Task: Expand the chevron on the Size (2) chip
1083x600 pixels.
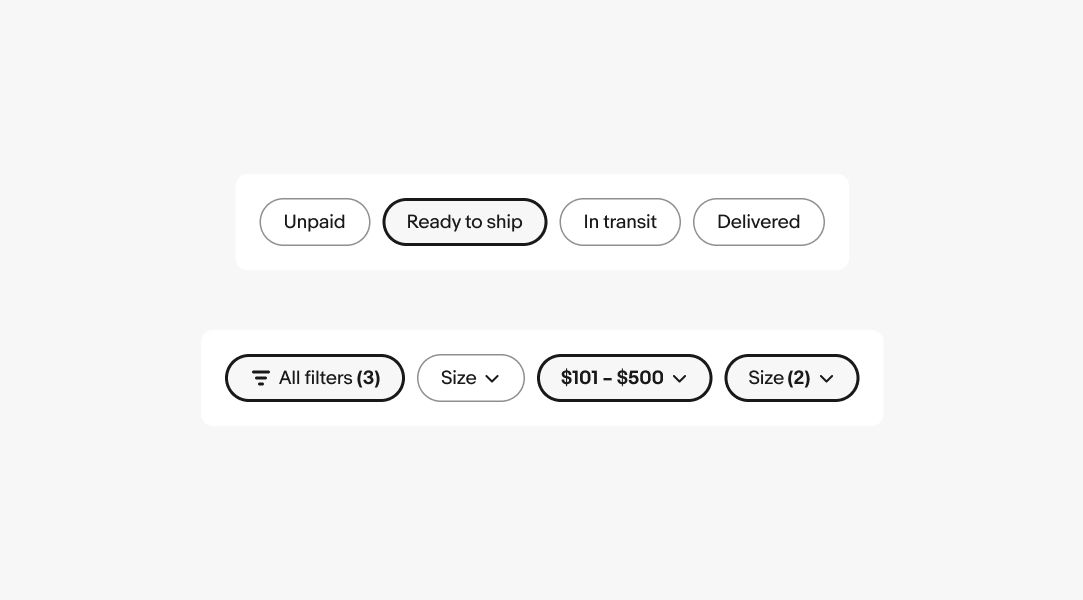Action: point(826,379)
